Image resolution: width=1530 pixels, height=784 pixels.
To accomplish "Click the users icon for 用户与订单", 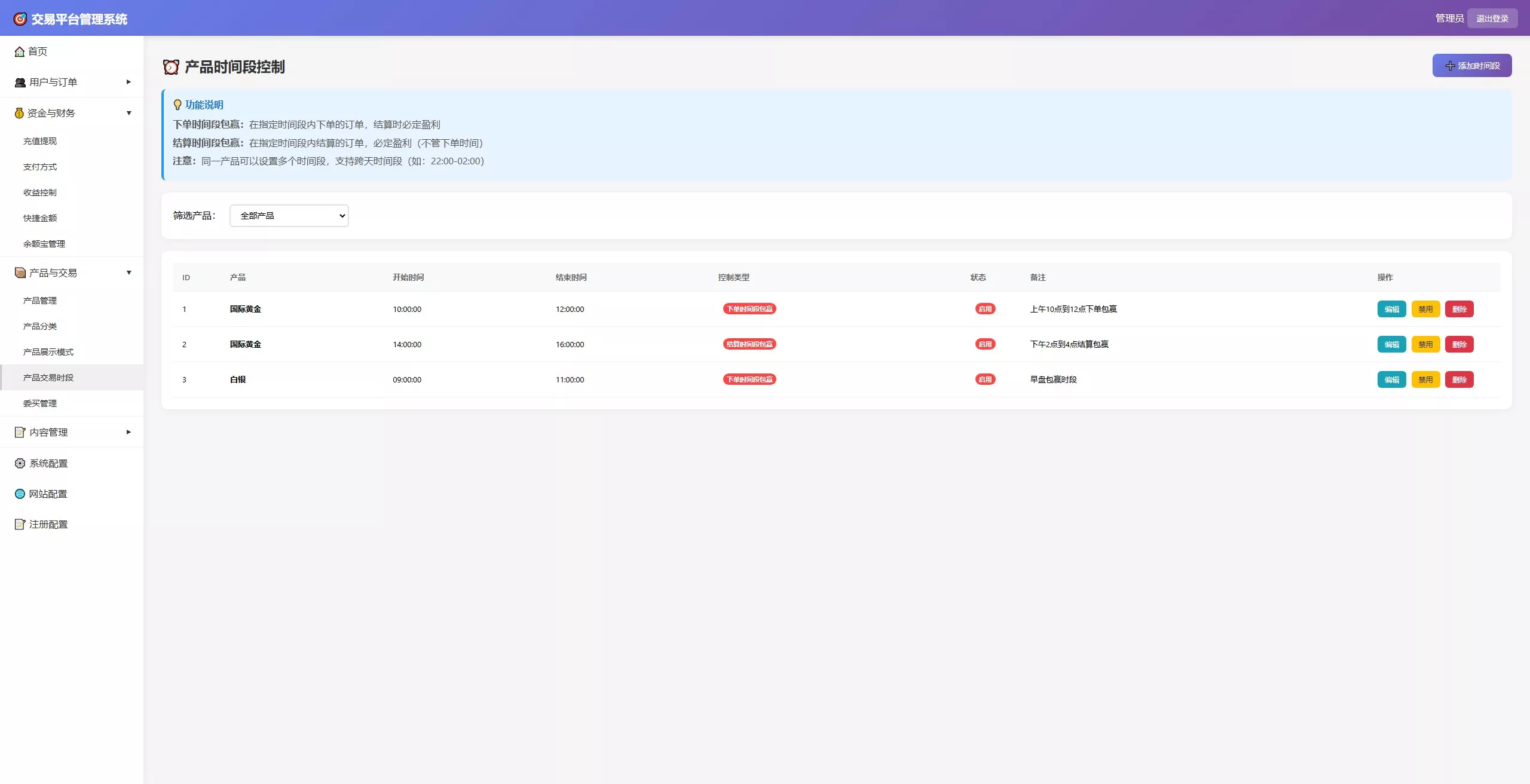I will point(20,82).
